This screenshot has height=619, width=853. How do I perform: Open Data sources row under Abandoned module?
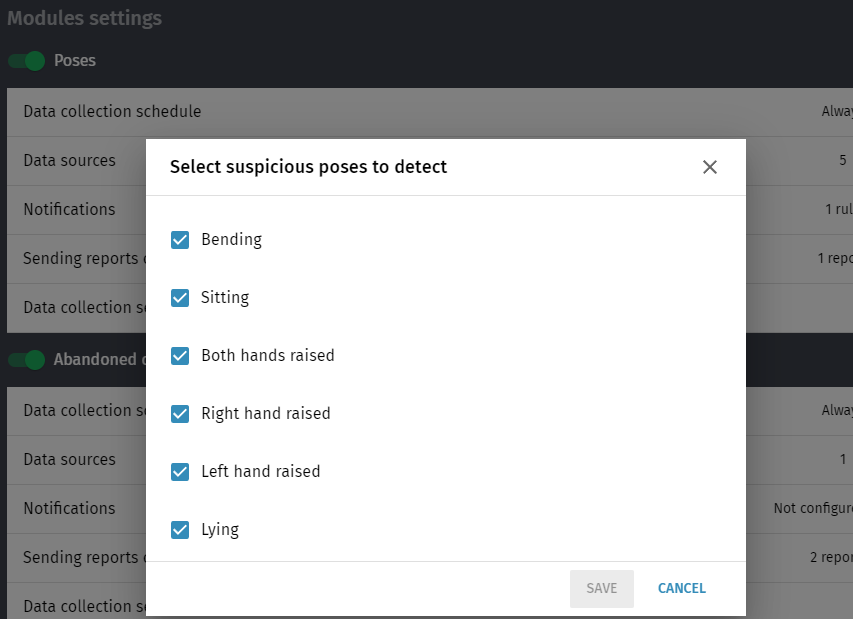(430, 460)
